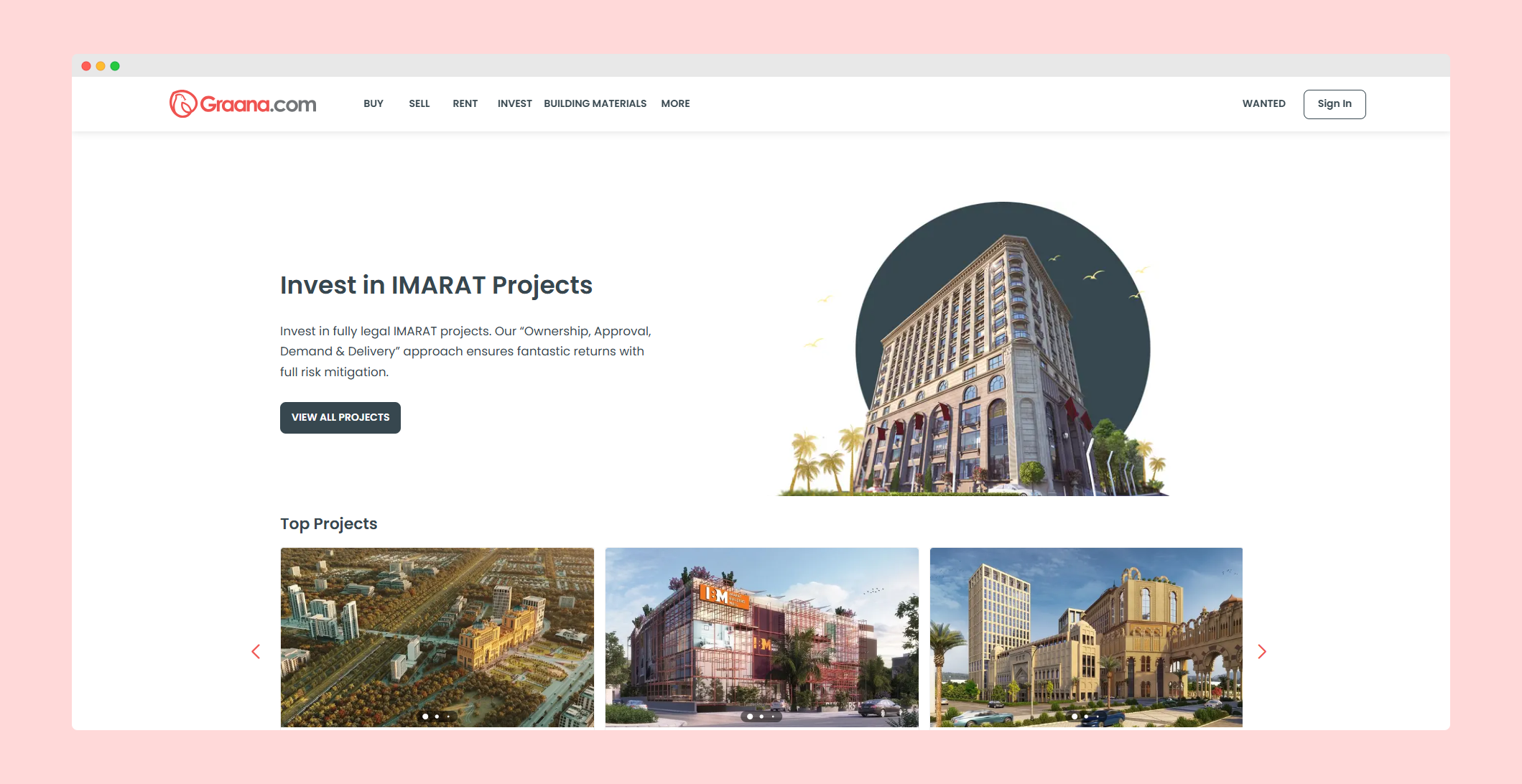This screenshot has height=784, width=1522.
Task: Click the yellow minimize window dot
Action: 101,66
